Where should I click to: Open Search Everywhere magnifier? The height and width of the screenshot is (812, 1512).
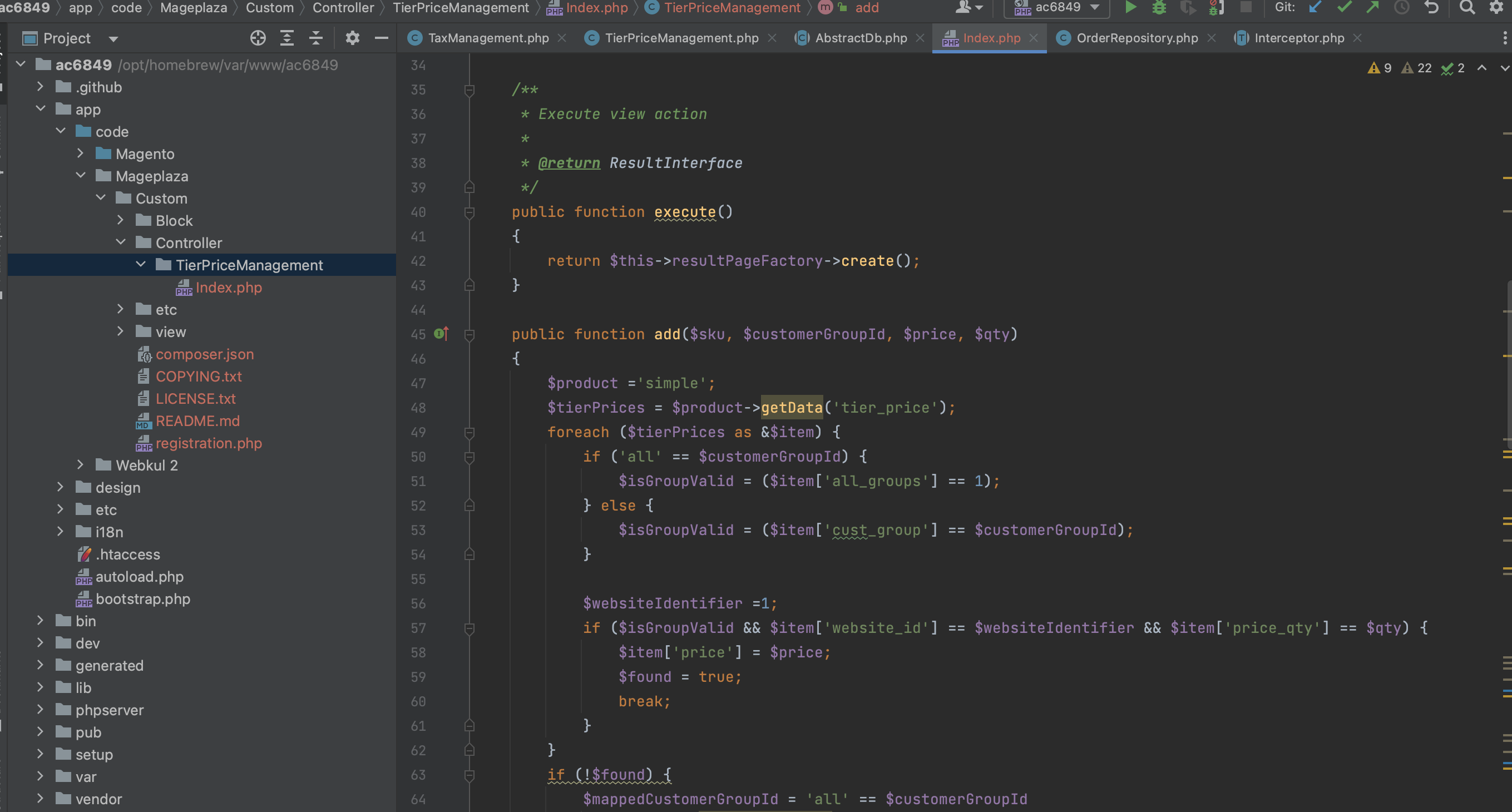[x=1467, y=8]
